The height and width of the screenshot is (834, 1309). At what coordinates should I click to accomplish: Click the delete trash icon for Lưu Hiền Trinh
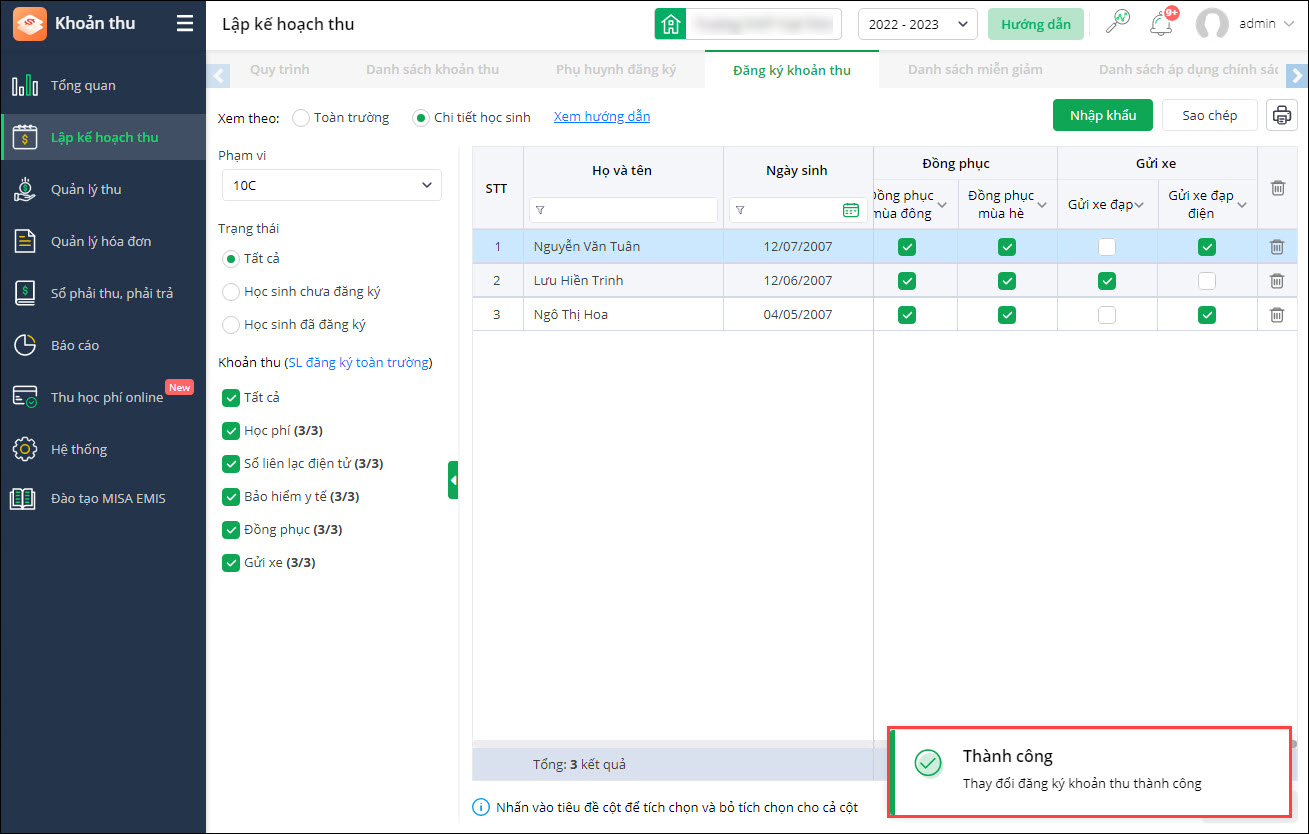(x=1277, y=281)
